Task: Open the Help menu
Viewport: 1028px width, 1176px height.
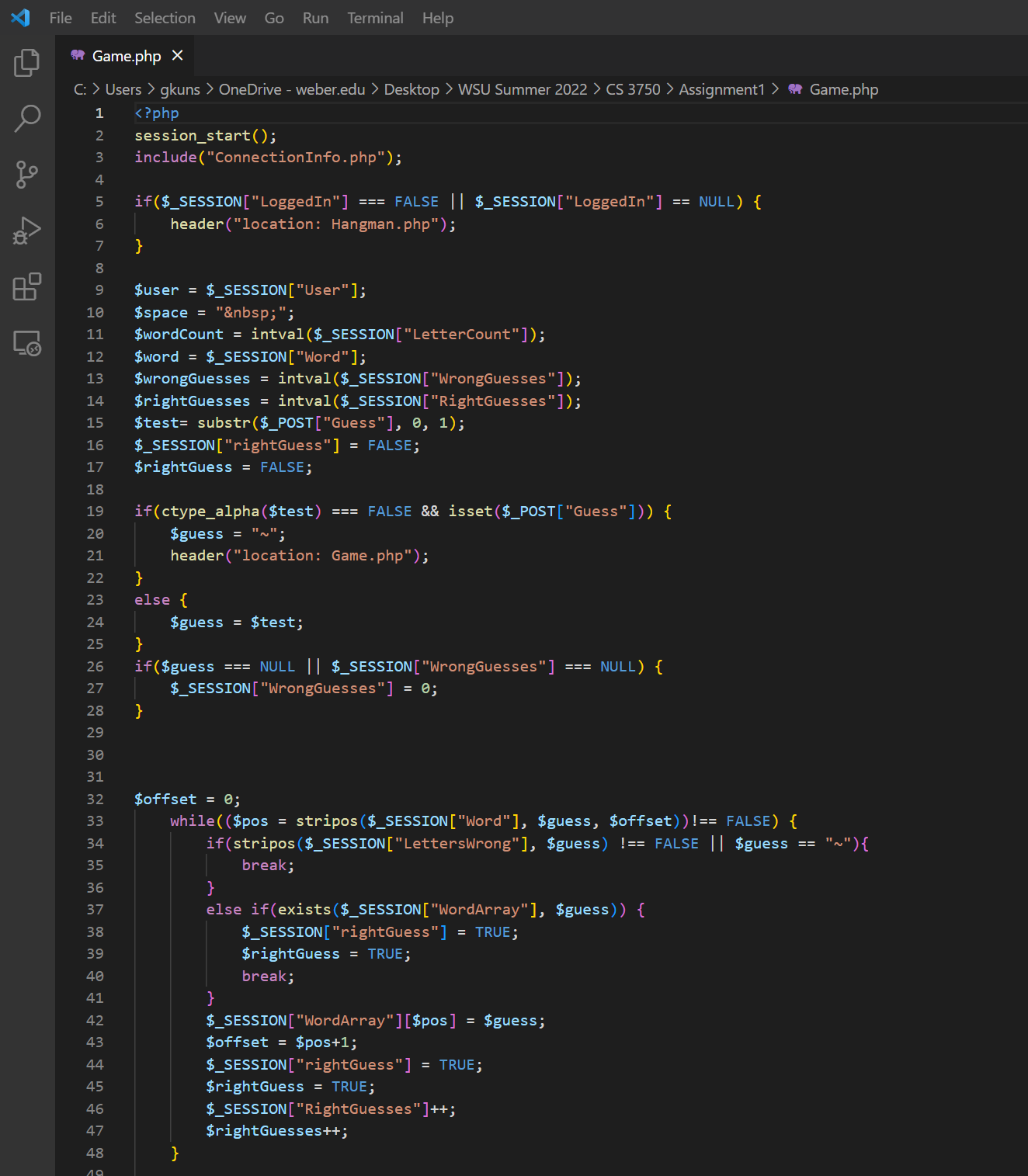Action: (438, 18)
